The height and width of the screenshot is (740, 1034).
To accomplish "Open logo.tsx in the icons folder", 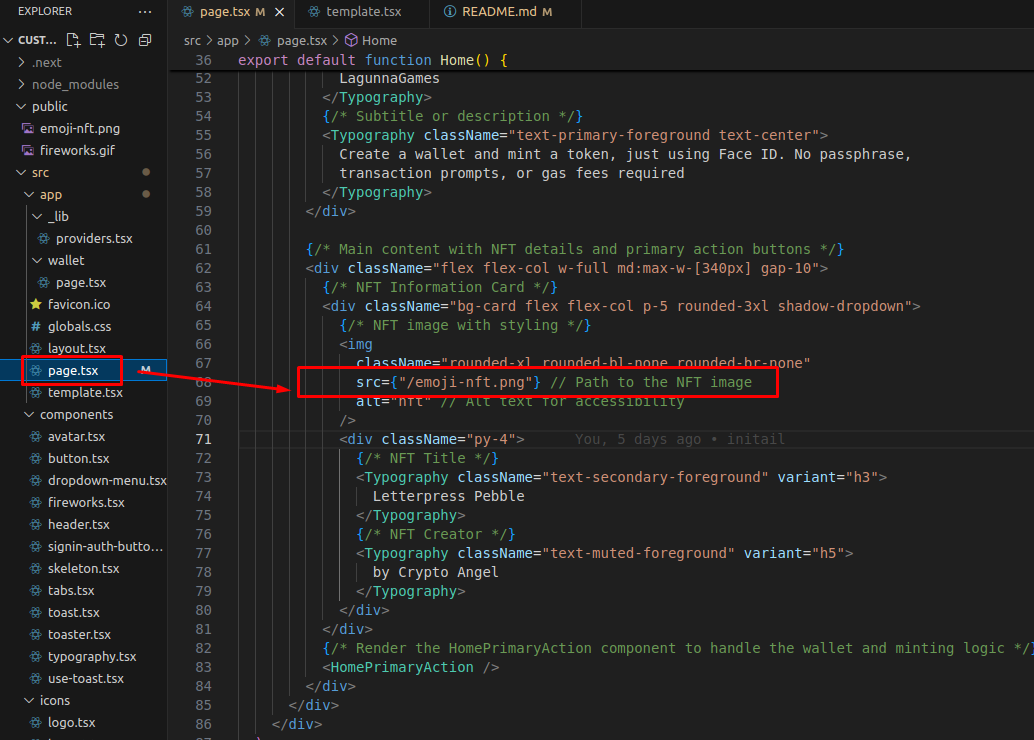I will pyautogui.click(x=83, y=722).
